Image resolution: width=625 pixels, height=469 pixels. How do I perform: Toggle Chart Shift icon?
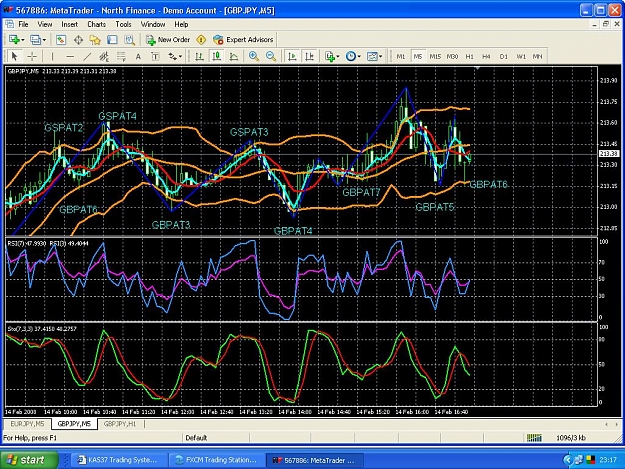(x=309, y=57)
